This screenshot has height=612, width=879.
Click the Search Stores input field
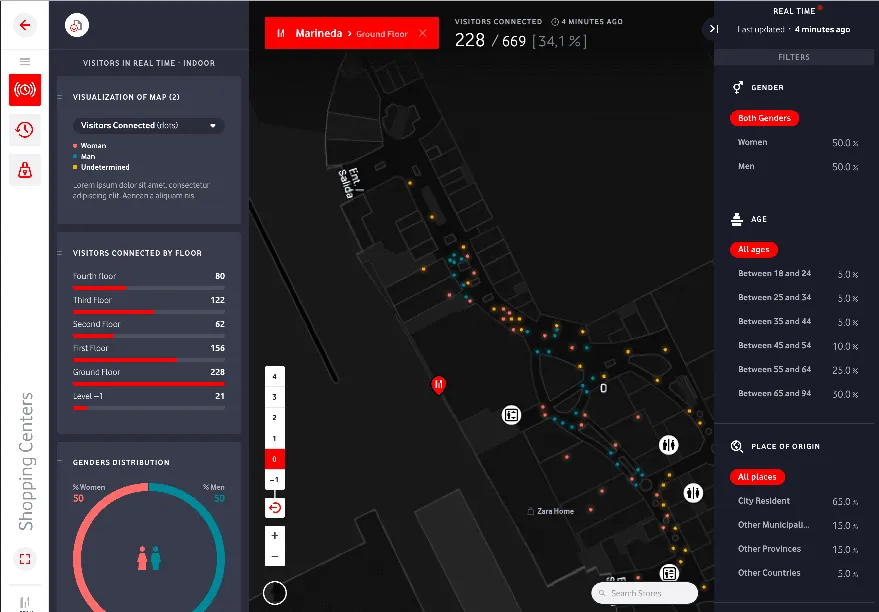tap(644, 593)
